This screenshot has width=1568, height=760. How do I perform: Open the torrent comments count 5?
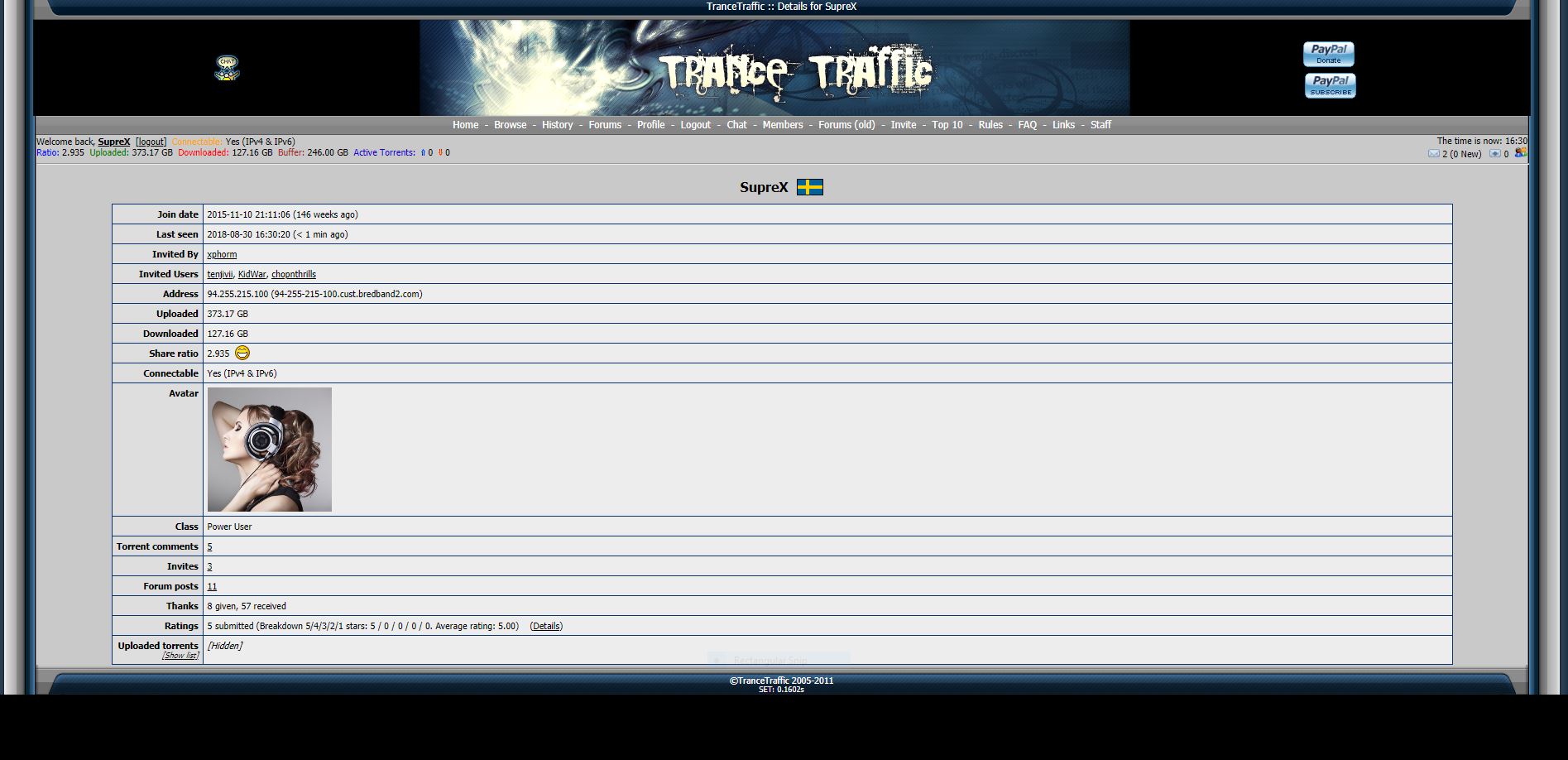(209, 546)
